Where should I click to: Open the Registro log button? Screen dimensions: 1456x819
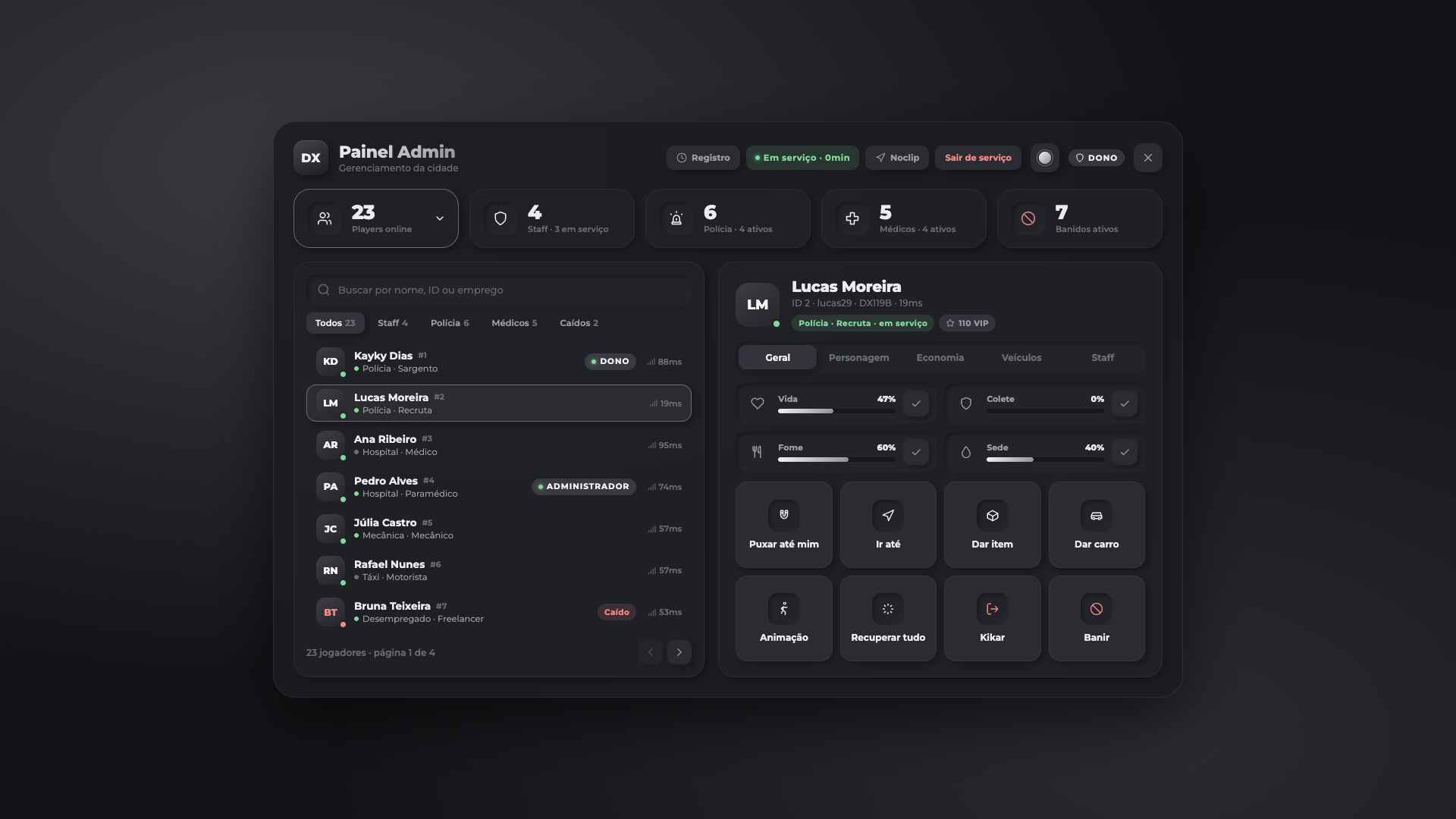(703, 158)
